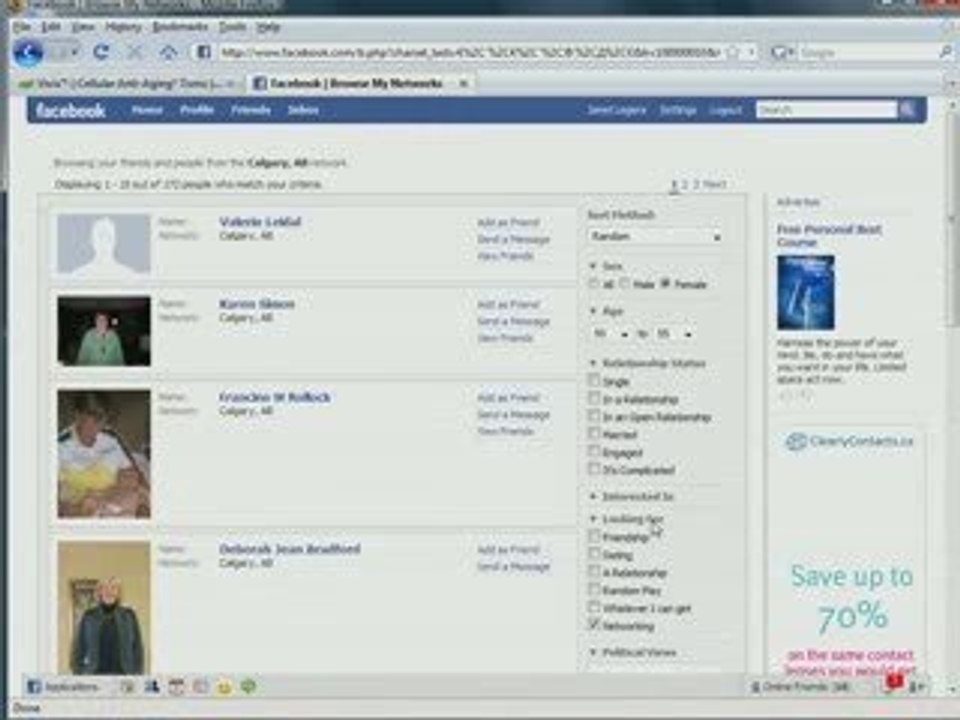Screen dimensions: 960x720
Task: Check the Married checkbox
Action: click(x=593, y=433)
